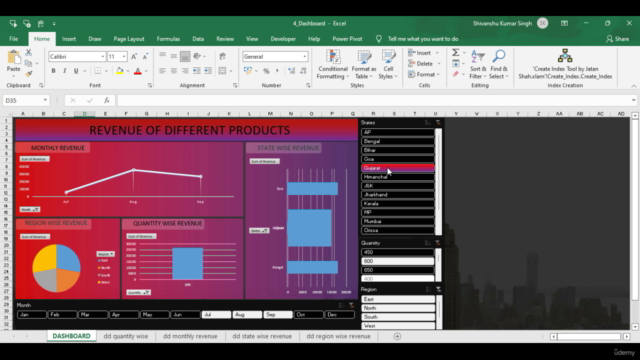This screenshot has height=360, width=640.
Task: Open Sort & Filter menu
Action: 478,64
